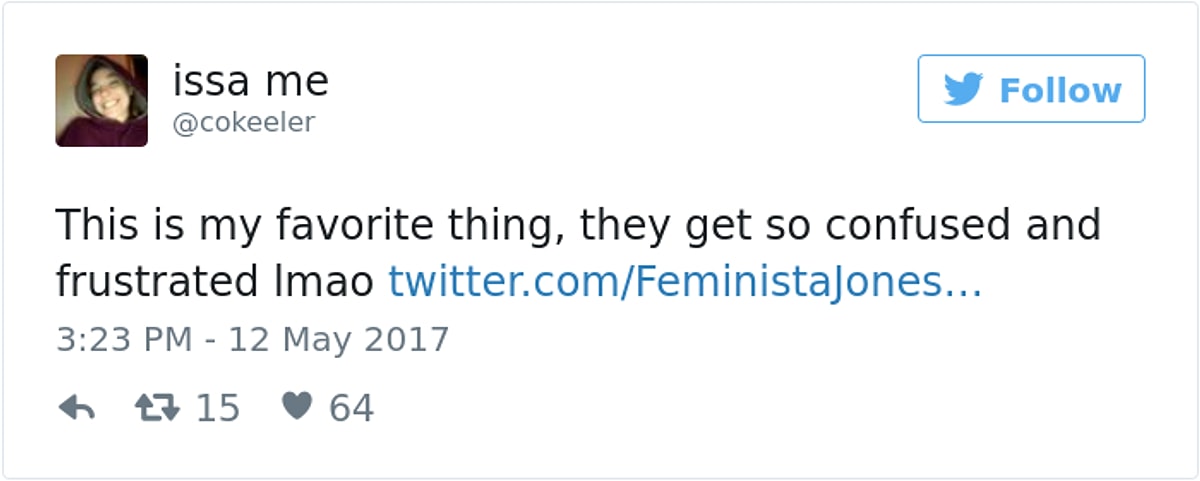Select the '12 May 2017' date
The height and width of the screenshot is (481, 1200).
click(339, 338)
